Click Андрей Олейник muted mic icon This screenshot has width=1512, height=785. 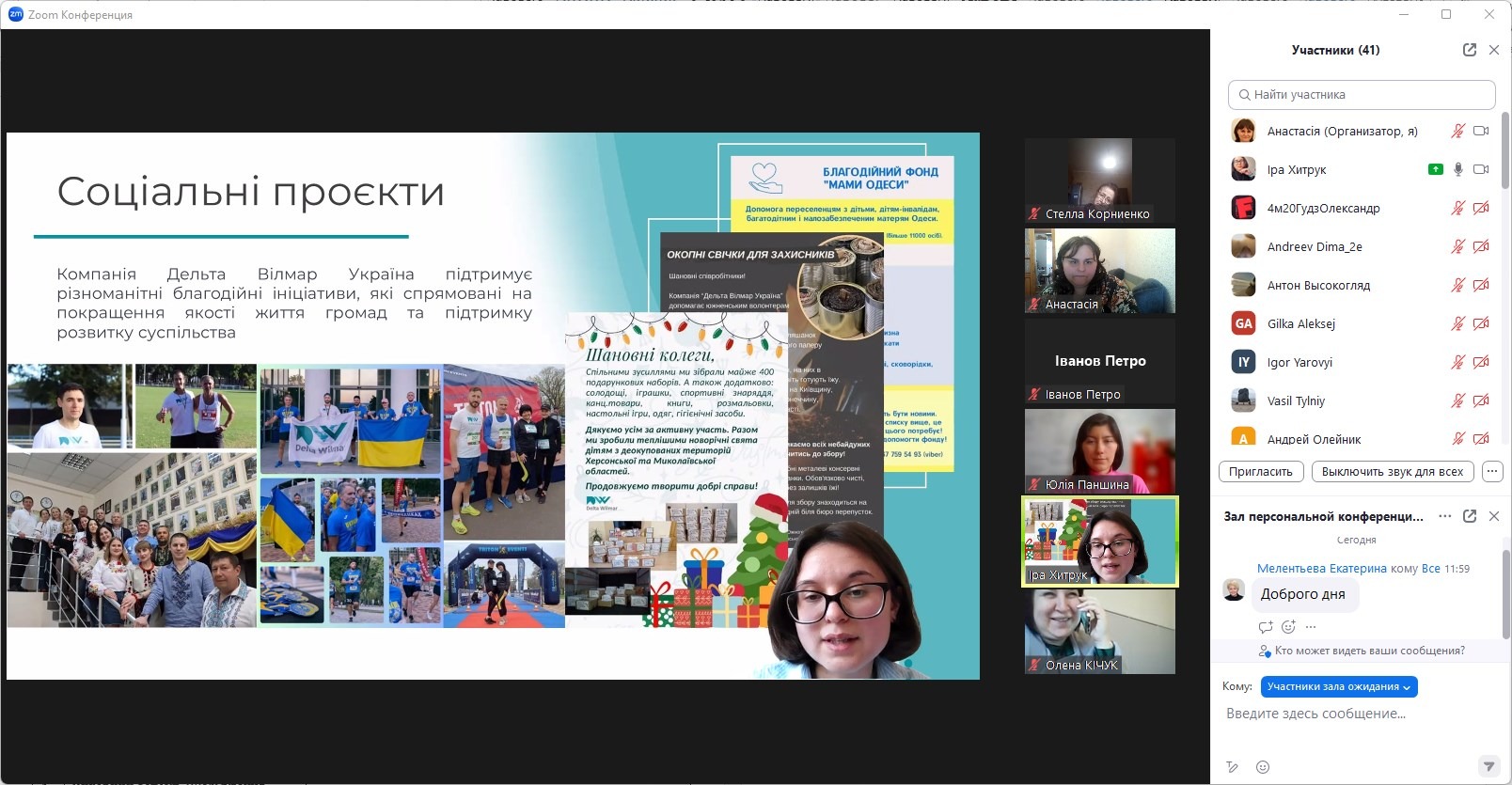tap(1457, 438)
